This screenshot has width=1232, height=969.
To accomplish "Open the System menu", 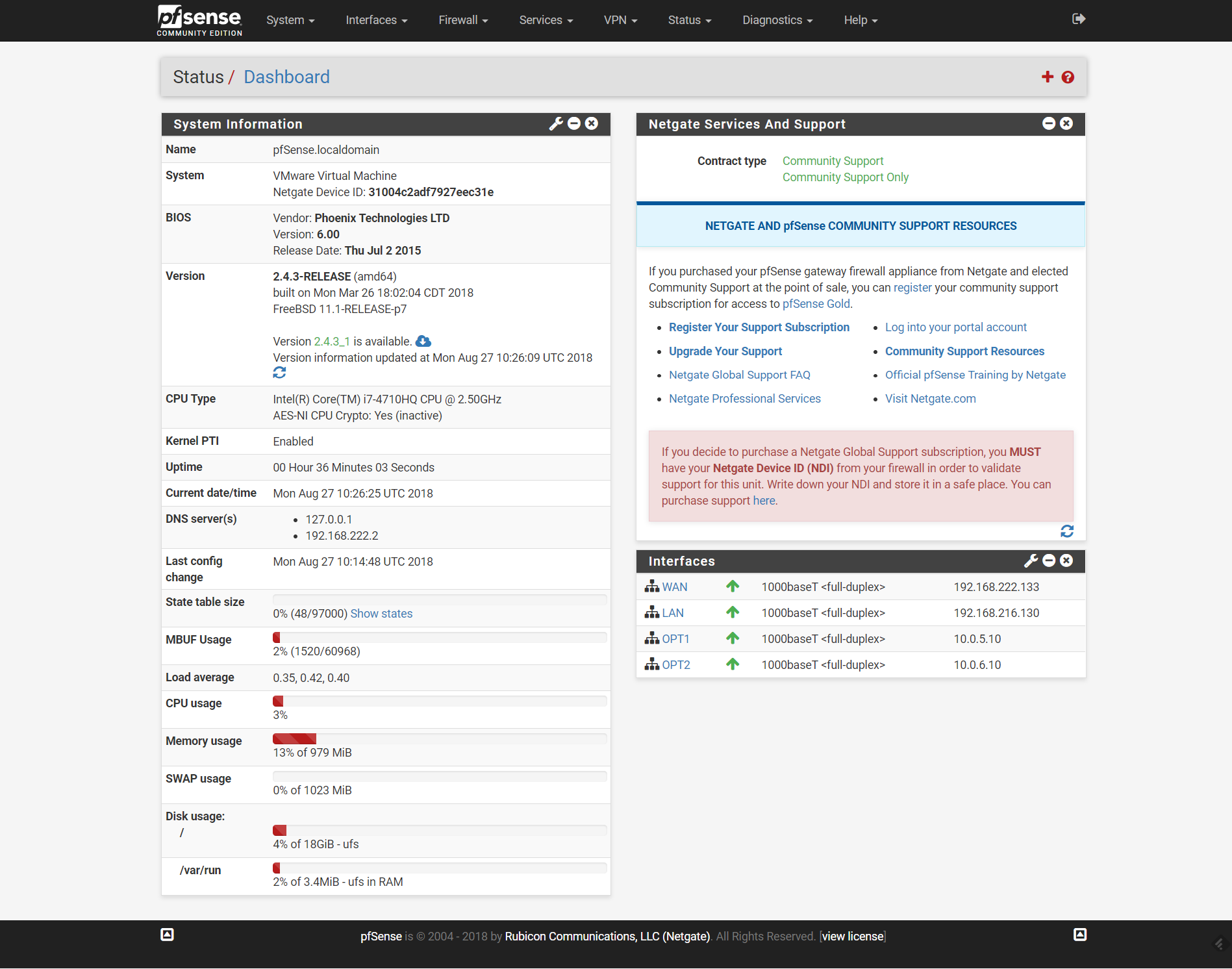I will pos(290,20).
